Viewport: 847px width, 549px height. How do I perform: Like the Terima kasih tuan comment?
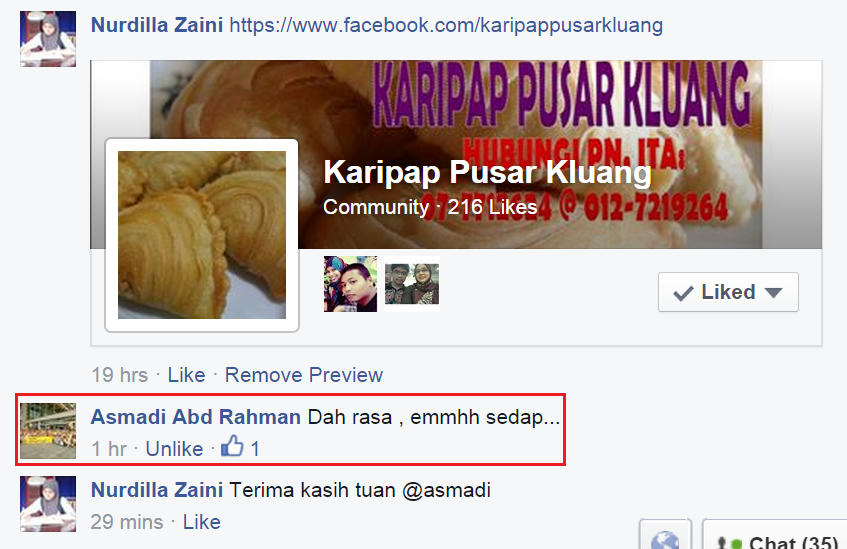click(201, 522)
